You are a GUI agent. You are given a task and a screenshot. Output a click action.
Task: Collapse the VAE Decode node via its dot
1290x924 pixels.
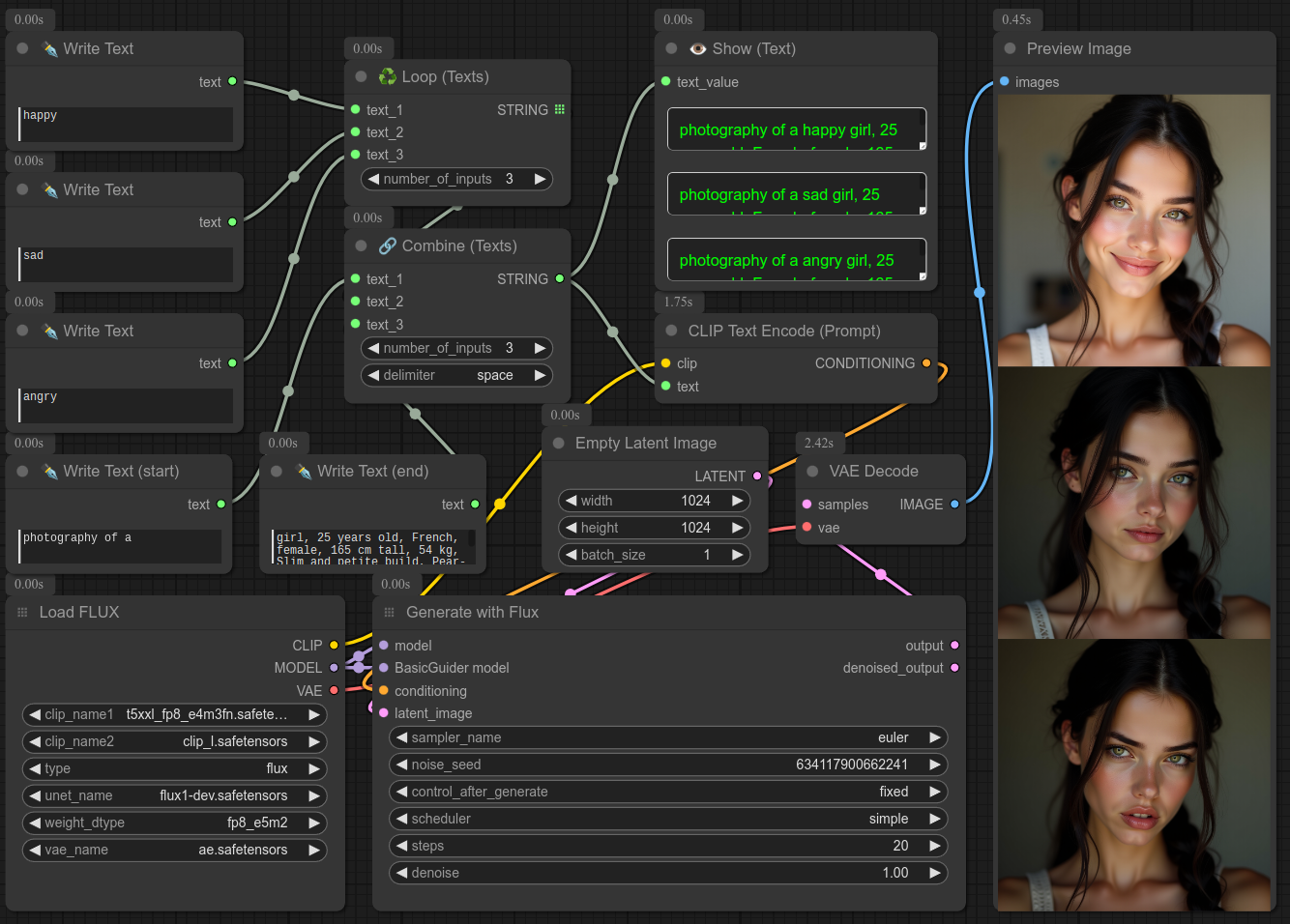[812, 472]
